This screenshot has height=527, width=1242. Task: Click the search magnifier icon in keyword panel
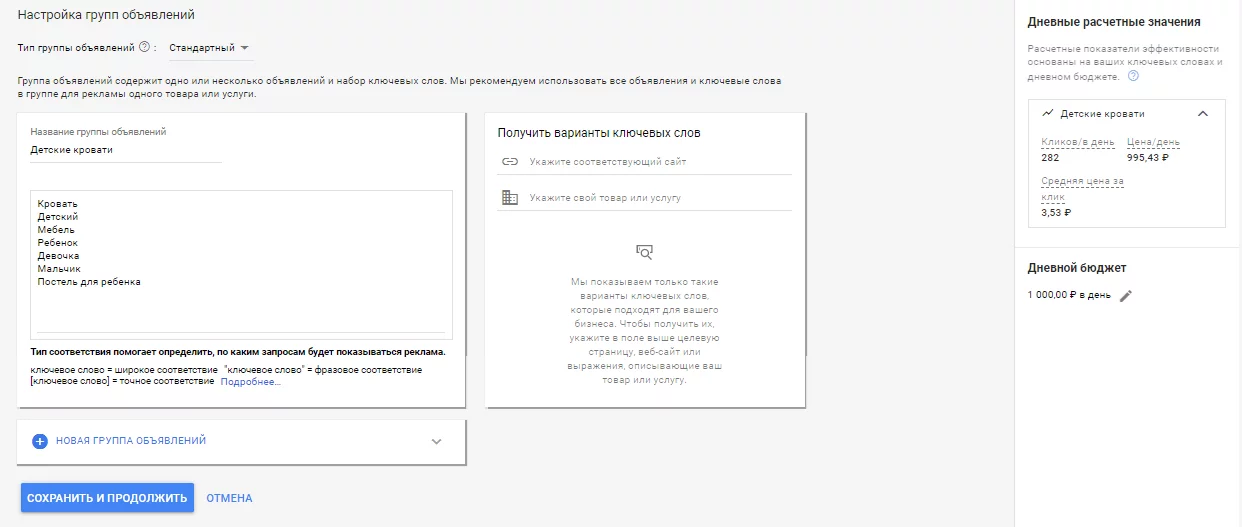tap(645, 252)
